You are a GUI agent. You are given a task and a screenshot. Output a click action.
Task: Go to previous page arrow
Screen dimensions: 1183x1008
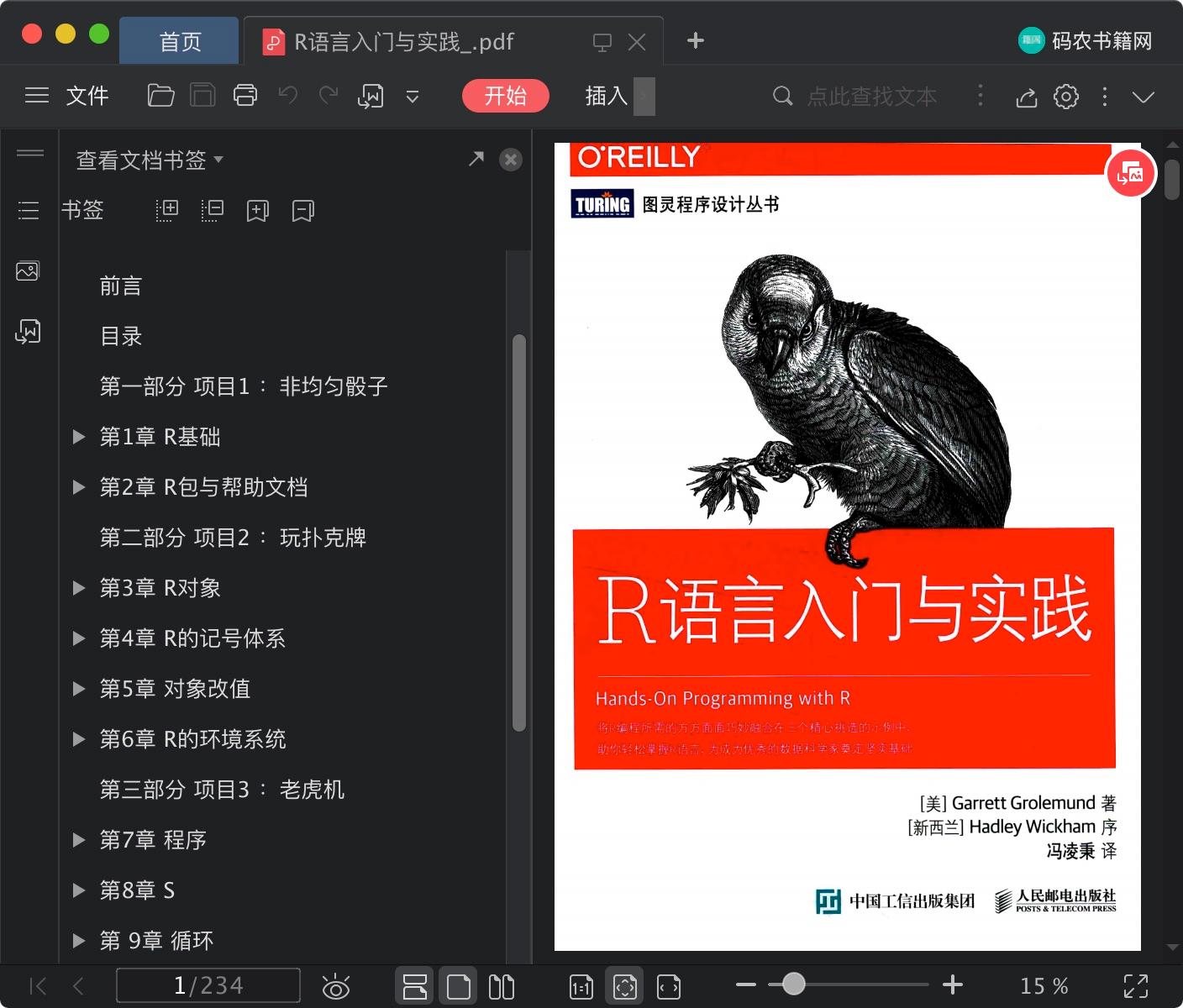[x=78, y=986]
